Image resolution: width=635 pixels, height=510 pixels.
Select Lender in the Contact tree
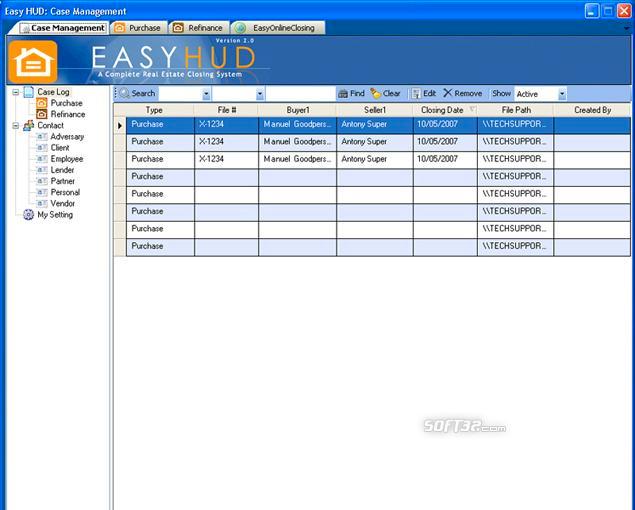62,170
